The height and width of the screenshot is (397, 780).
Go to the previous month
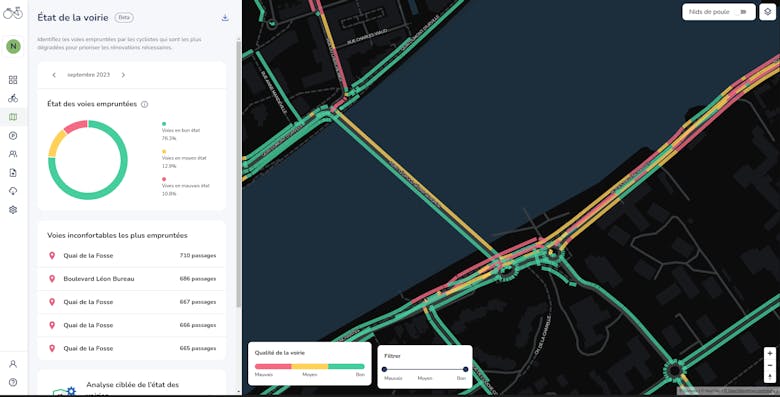[x=54, y=75]
